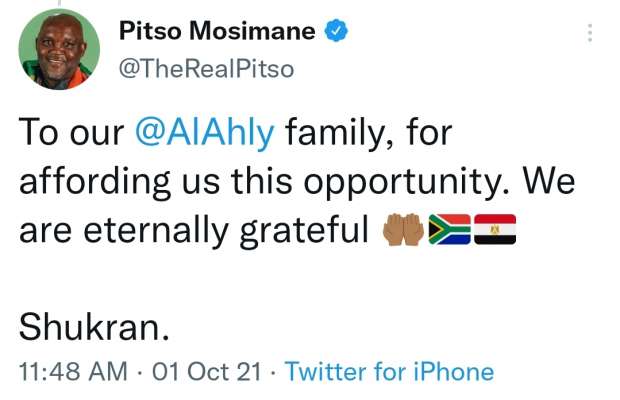This screenshot has height=400, width=620.
Task: Open the @AlAhly mention link
Action: point(204,133)
